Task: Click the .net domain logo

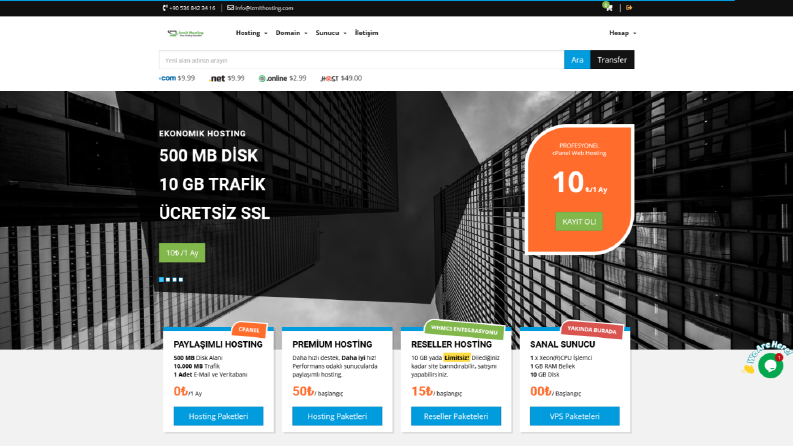Action: coord(217,78)
